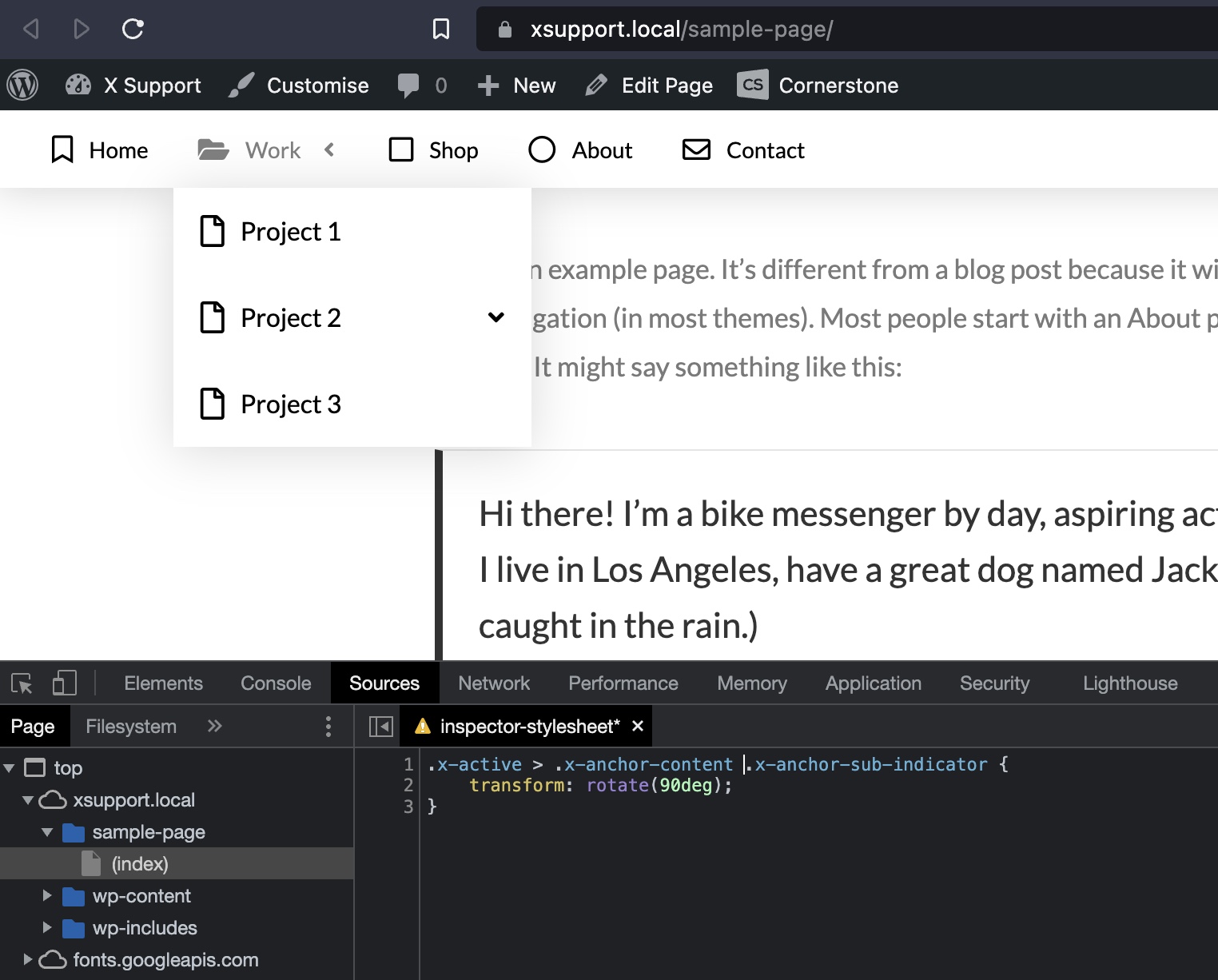This screenshot has width=1218, height=980.
Task: Click the comments bubble in the admin bar
Action: point(408,85)
